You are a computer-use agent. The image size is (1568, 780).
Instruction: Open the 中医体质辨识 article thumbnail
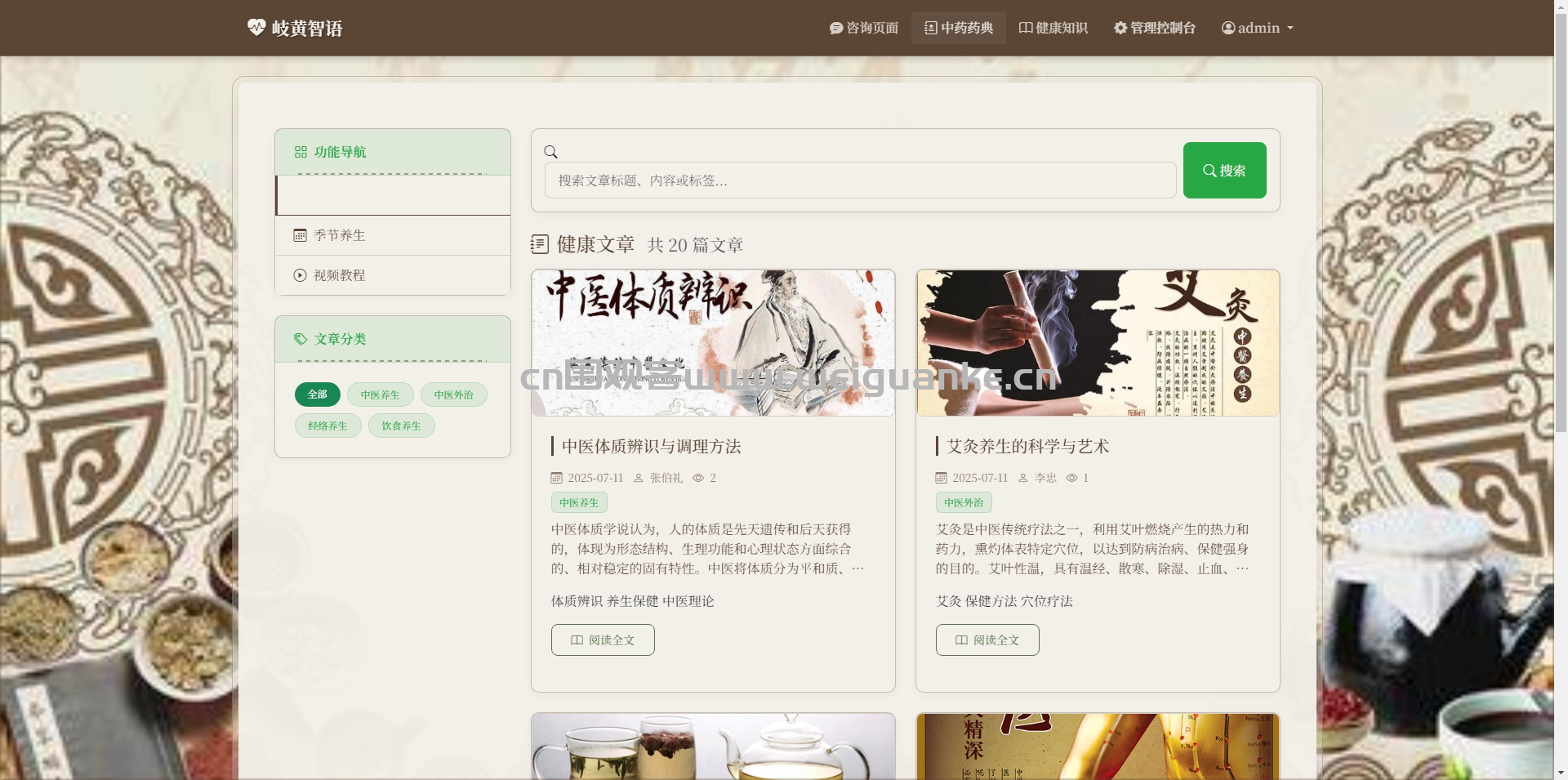713,343
